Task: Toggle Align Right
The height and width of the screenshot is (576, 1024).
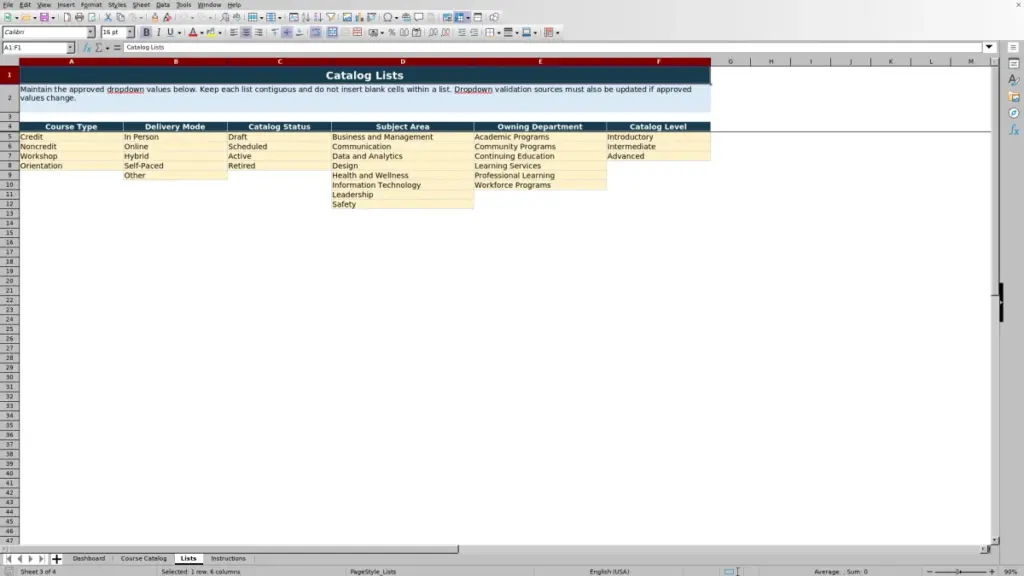Action: (259, 33)
